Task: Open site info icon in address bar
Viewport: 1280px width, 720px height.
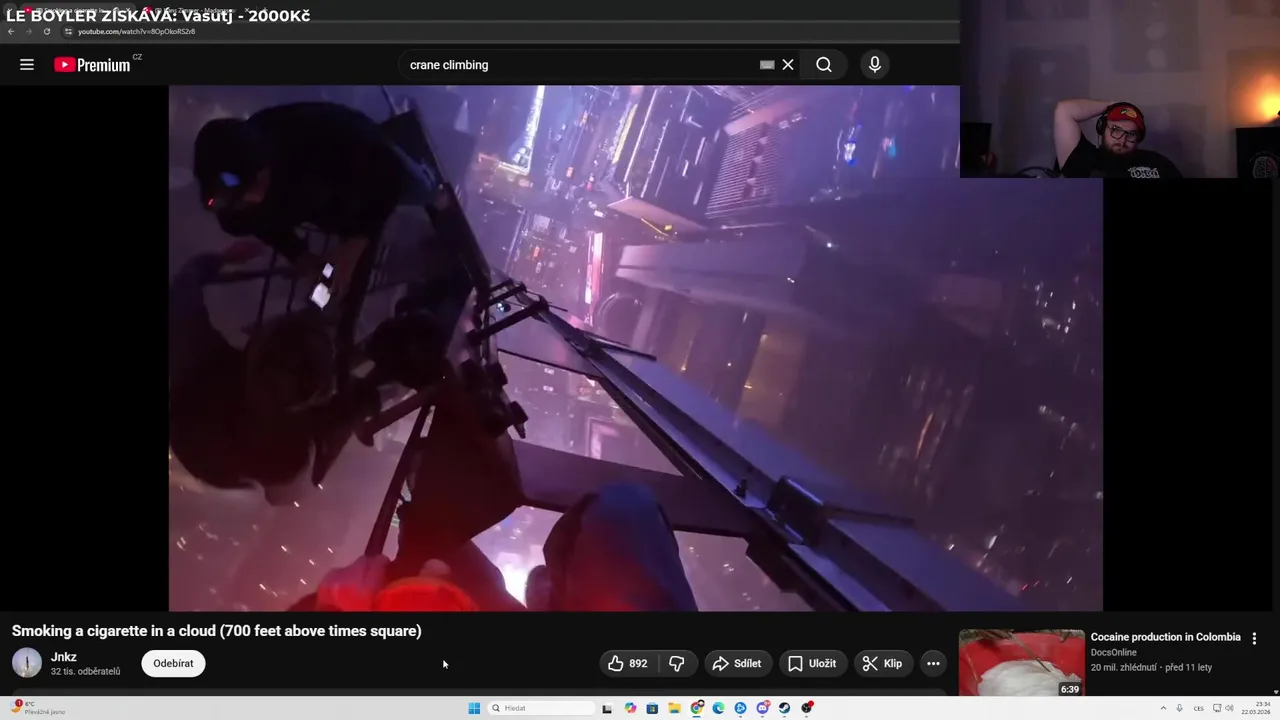Action: click(68, 31)
